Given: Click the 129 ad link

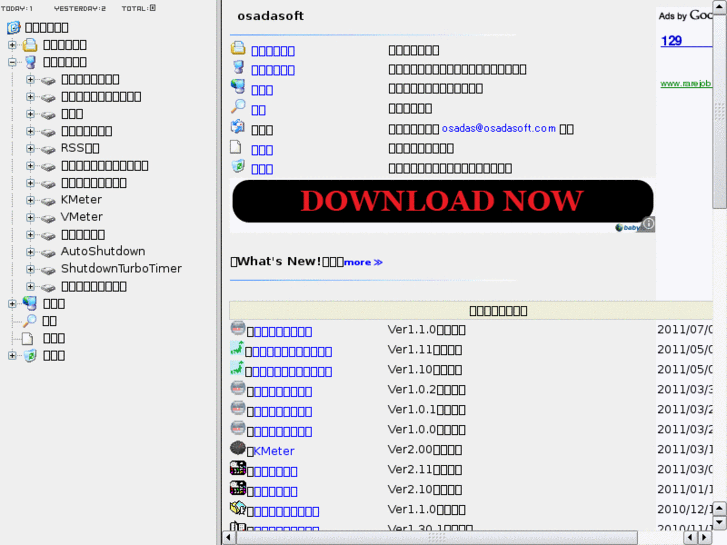Looking at the screenshot, I should pyautogui.click(x=671, y=41).
